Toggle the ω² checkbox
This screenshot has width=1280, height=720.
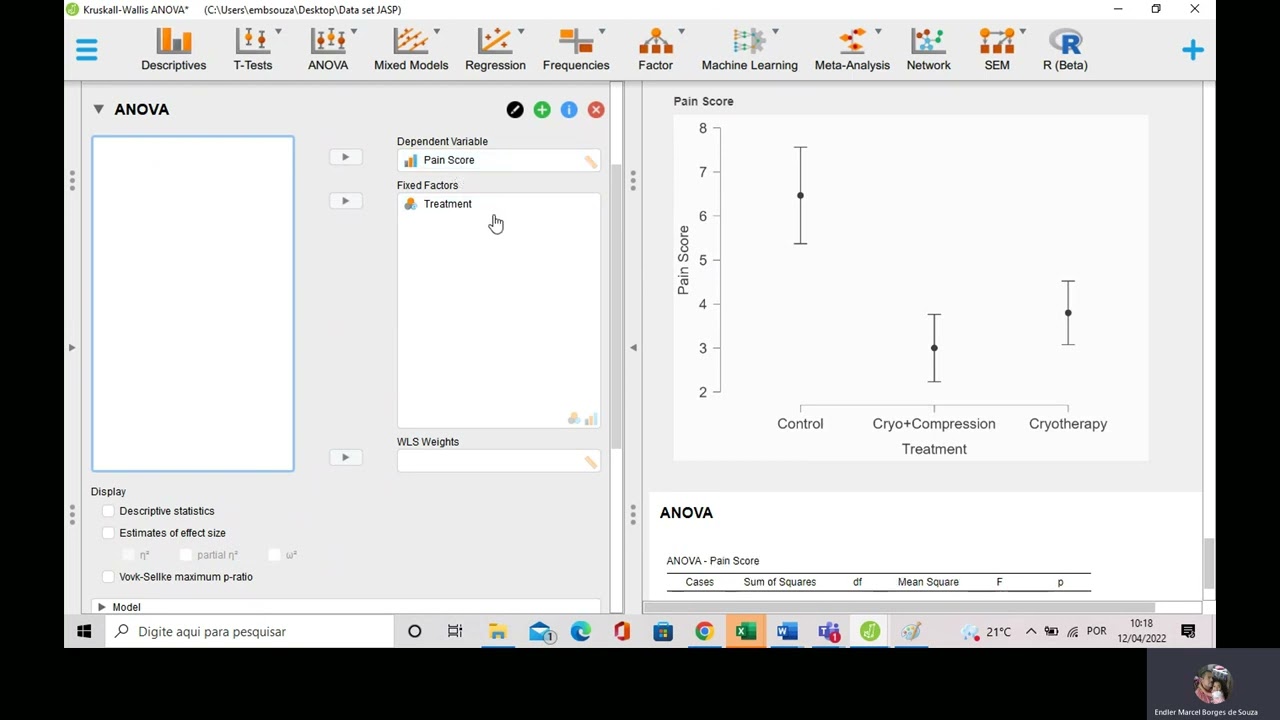pyautogui.click(x=275, y=555)
